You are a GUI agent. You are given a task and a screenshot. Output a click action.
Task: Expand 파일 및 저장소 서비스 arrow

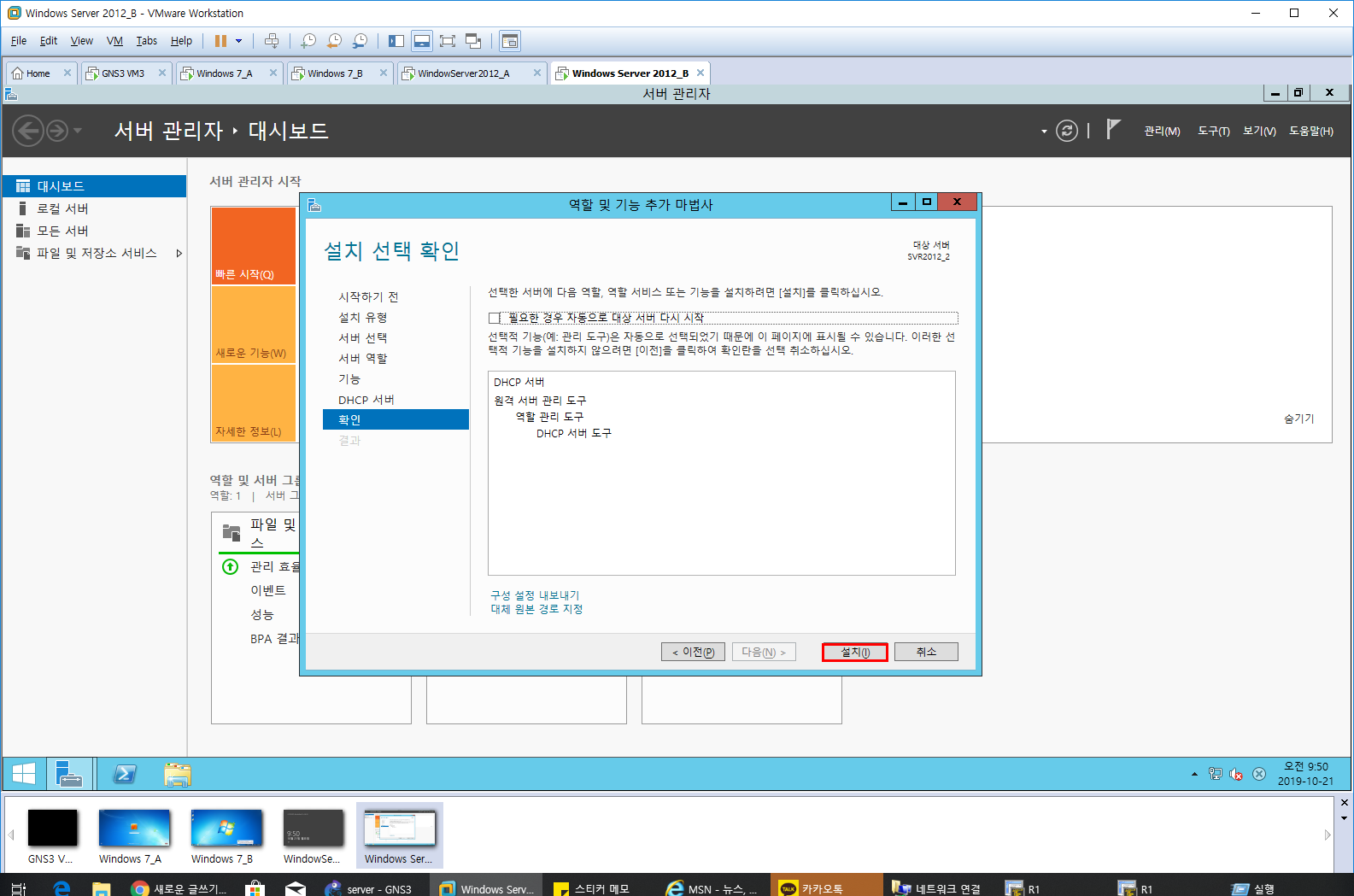(179, 254)
